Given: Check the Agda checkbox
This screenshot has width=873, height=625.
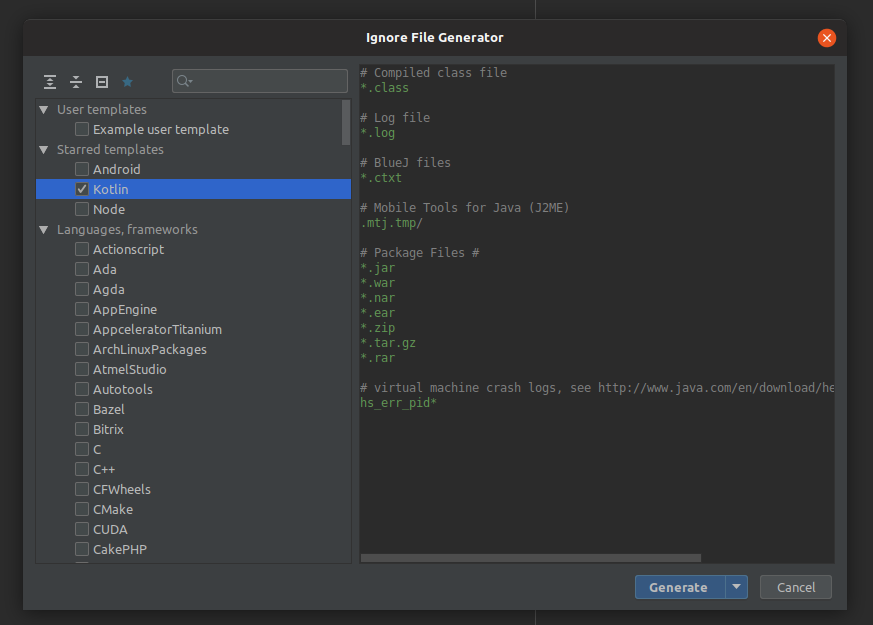Looking at the screenshot, I should click(x=82, y=289).
